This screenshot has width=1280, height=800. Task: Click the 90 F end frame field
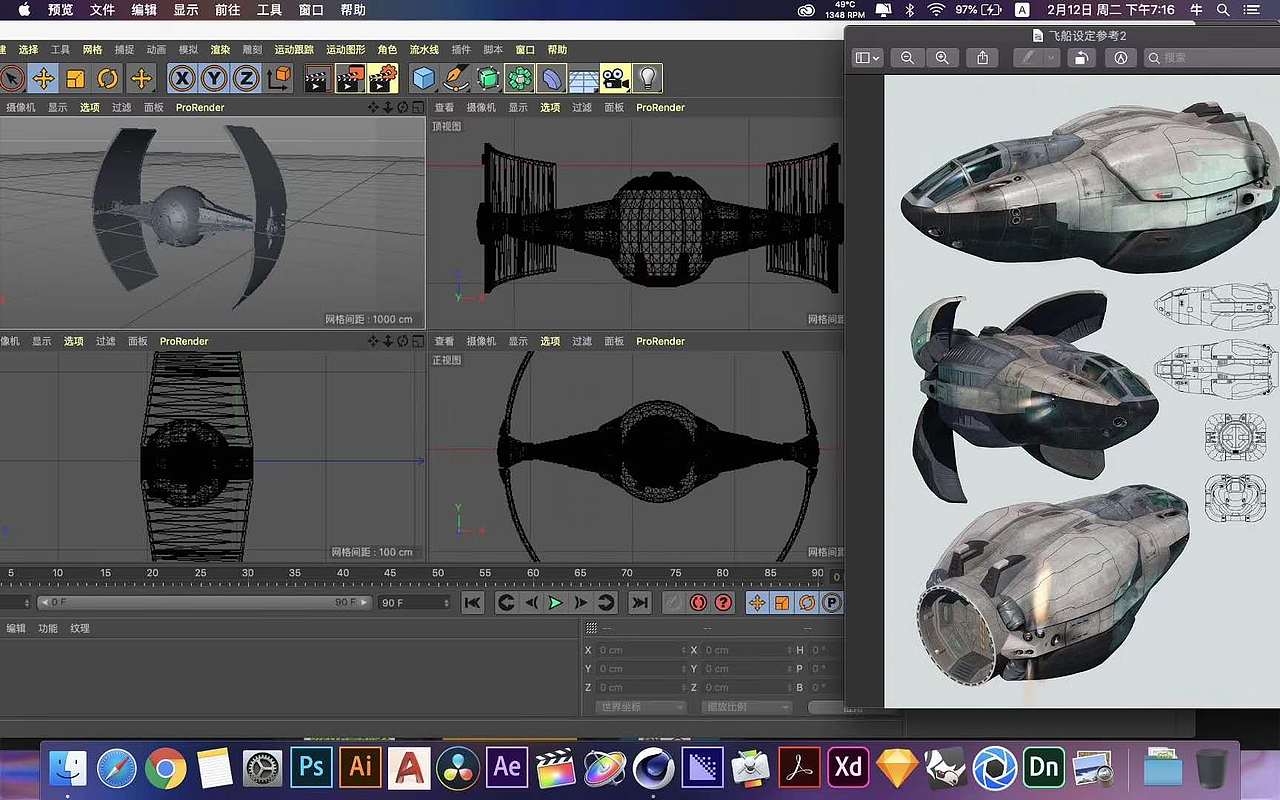(x=415, y=602)
